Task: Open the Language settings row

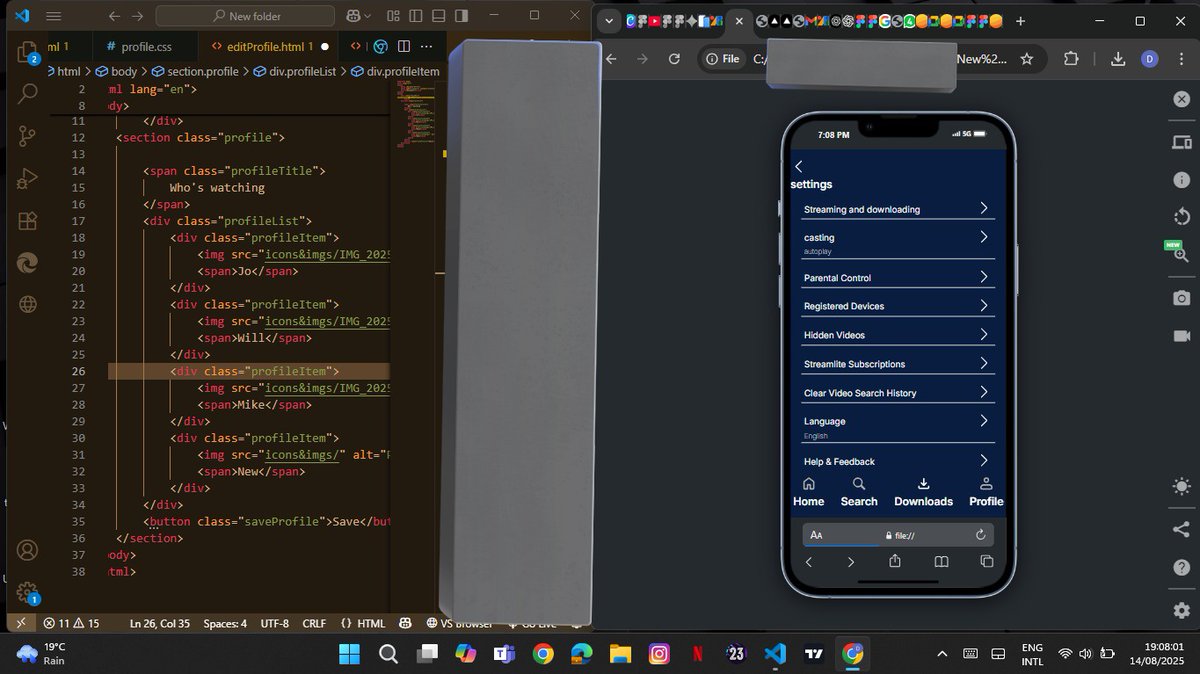Action: coord(898,426)
